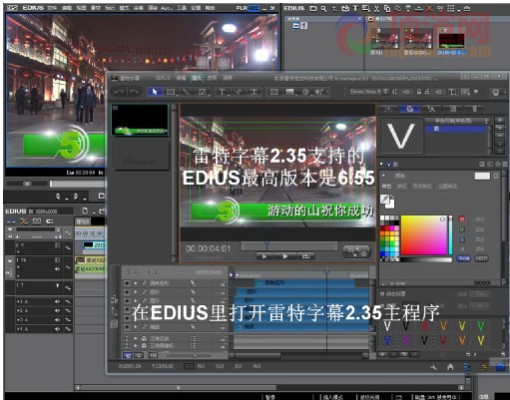
Task: Click the play button under subtitle preview
Action: click(x=264, y=256)
